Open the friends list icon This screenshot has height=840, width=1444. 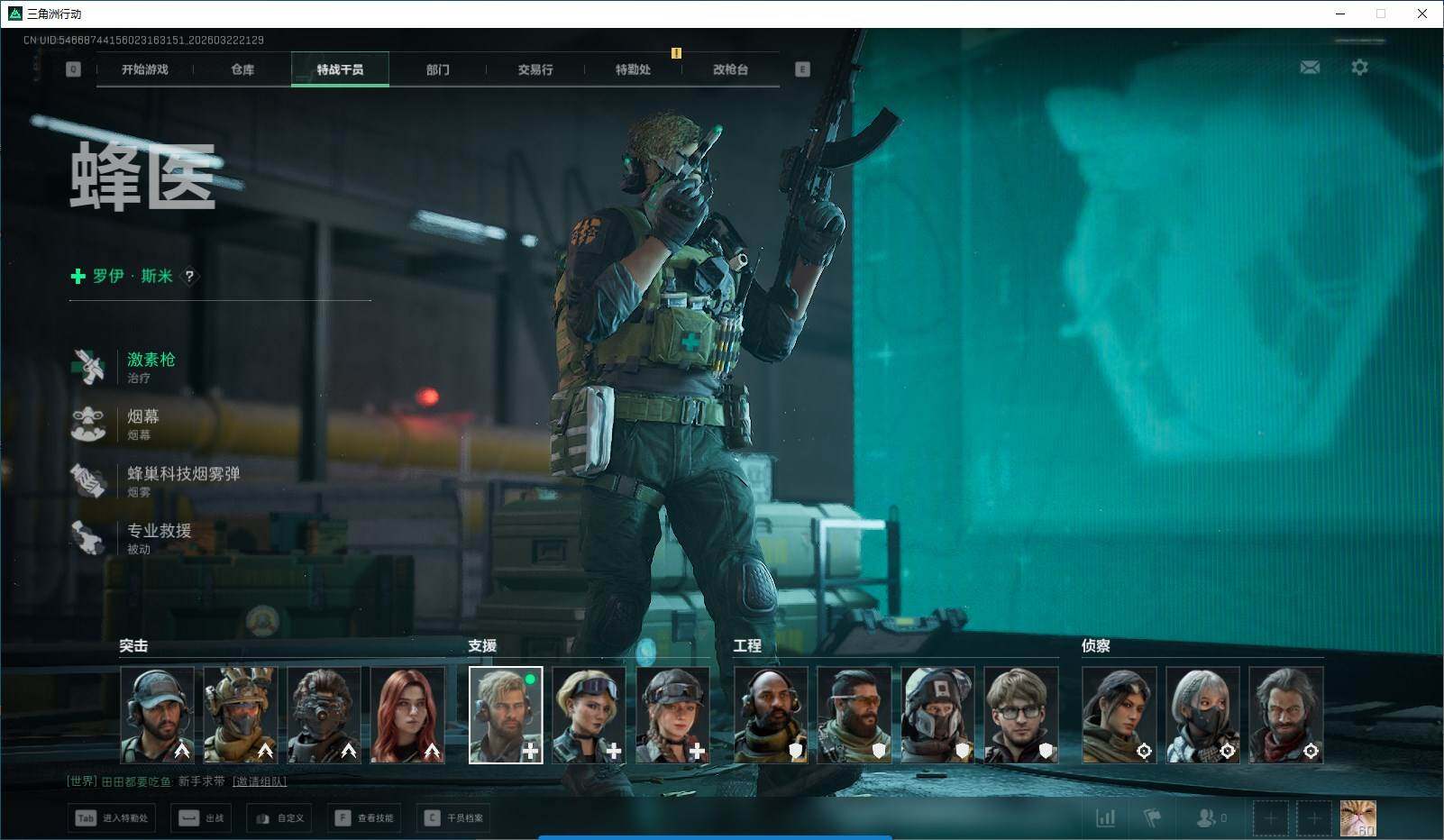[1205, 817]
